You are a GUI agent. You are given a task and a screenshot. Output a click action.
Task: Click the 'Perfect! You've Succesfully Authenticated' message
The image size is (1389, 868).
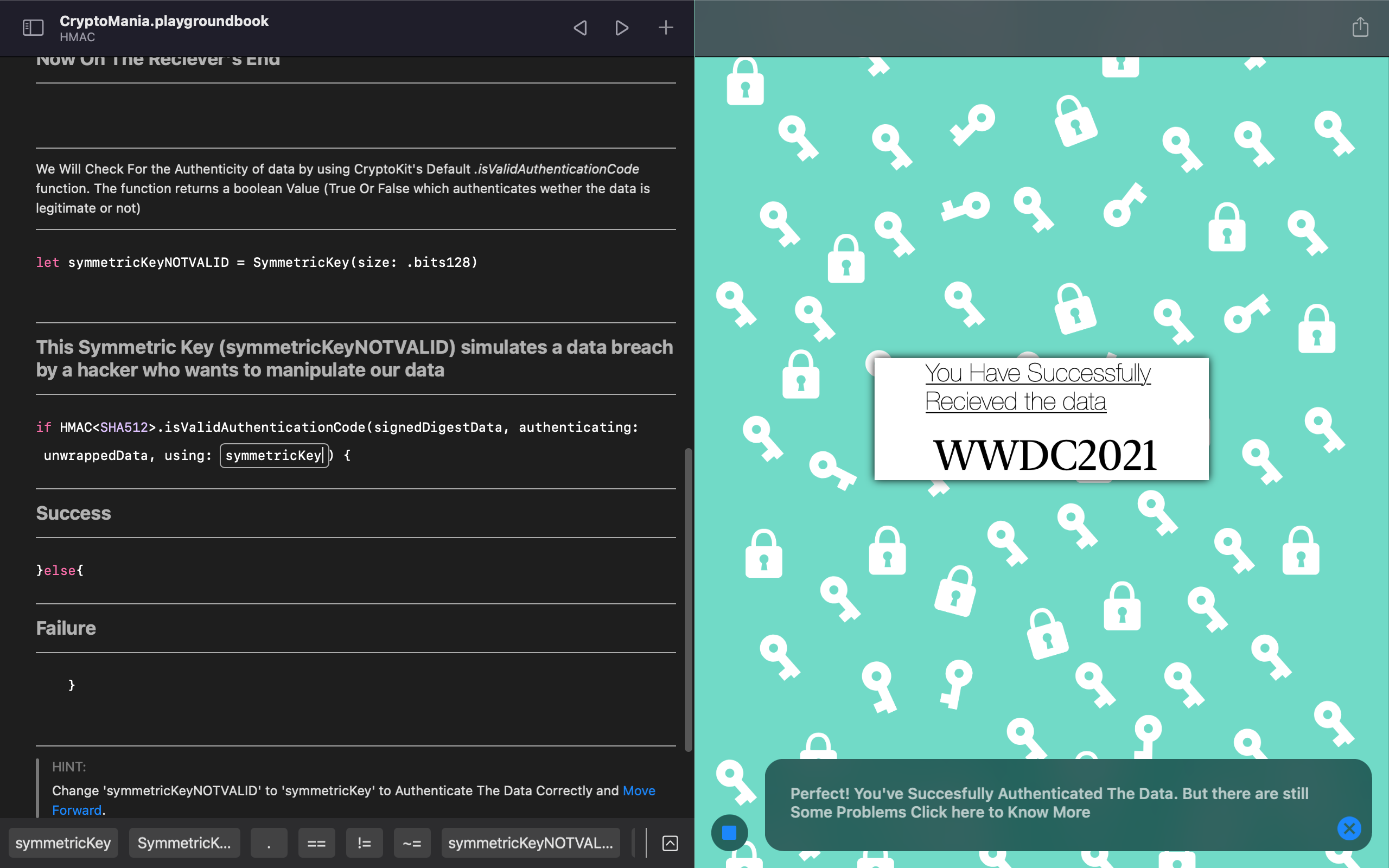point(1049,802)
